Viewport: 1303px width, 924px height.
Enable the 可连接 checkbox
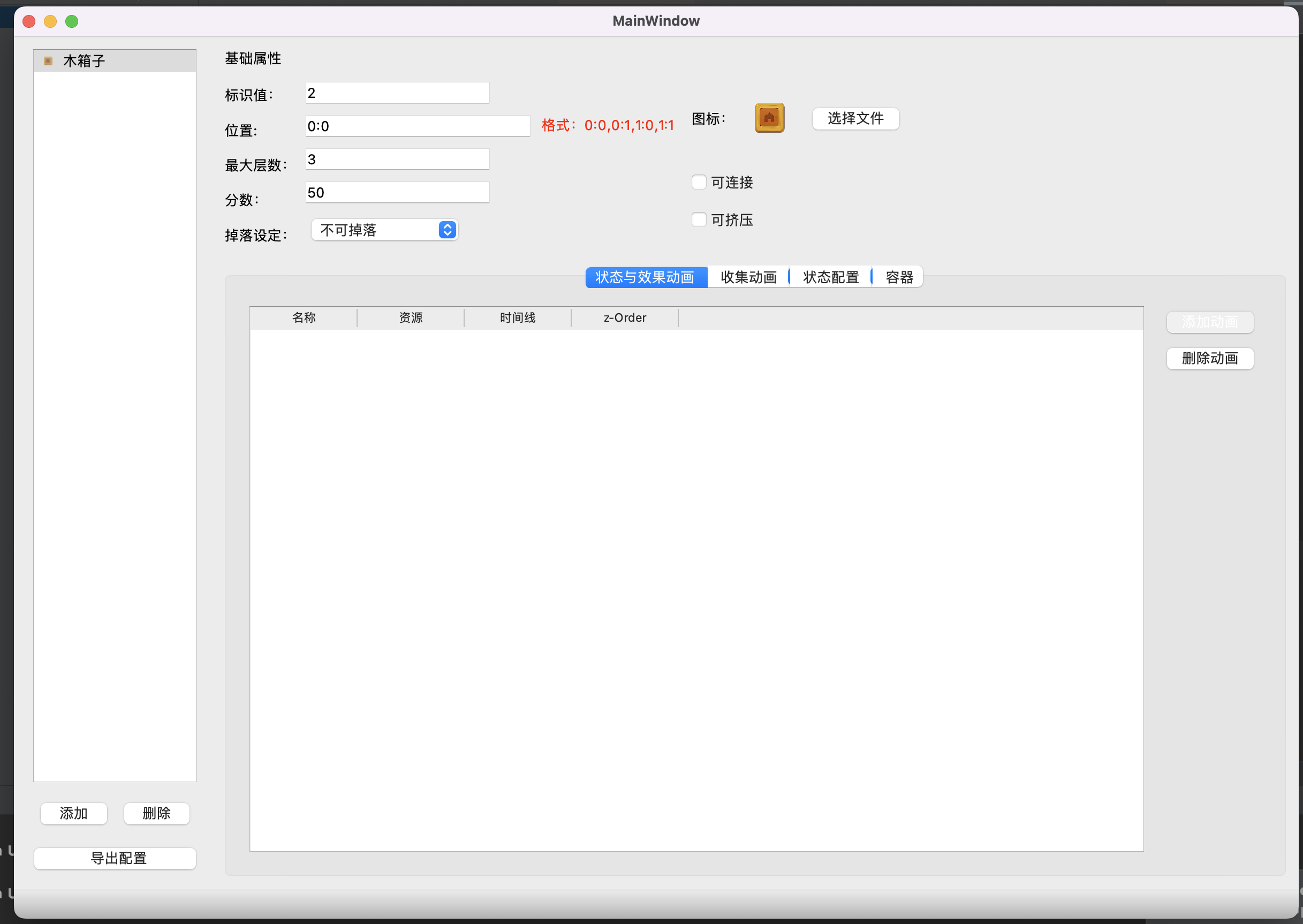click(x=699, y=182)
